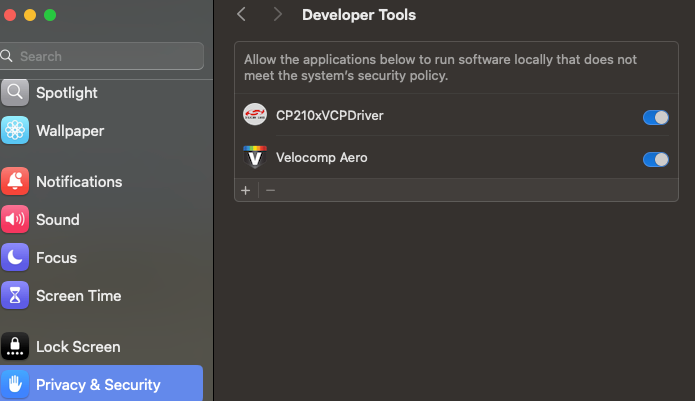Click the Wallpaper flower icon
Viewport: 695px width, 401px height.
[15, 131]
